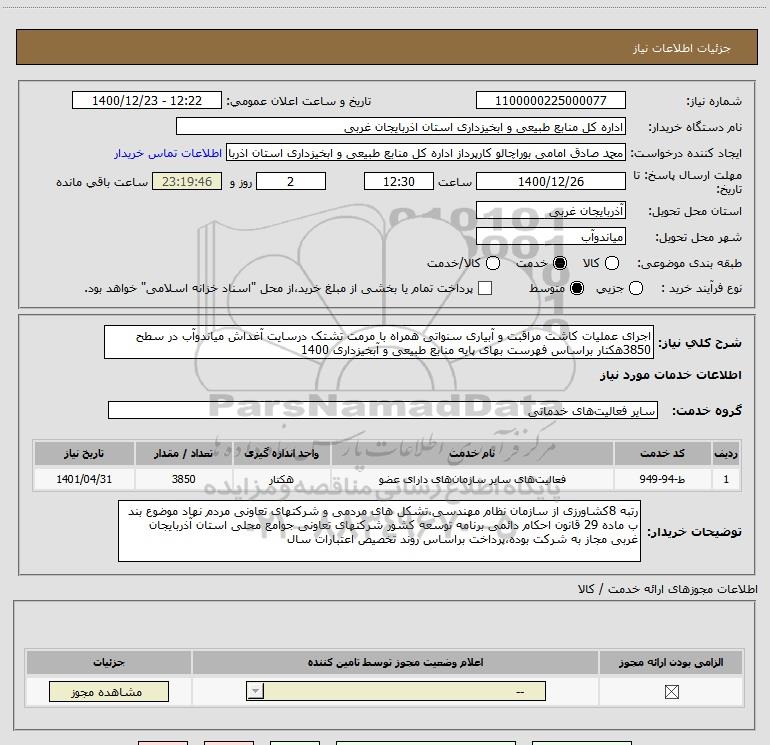Click the اعلام وضعیت مجوز توسط تامین کننده header
This screenshot has height=745, width=770.
pos(395,662)
